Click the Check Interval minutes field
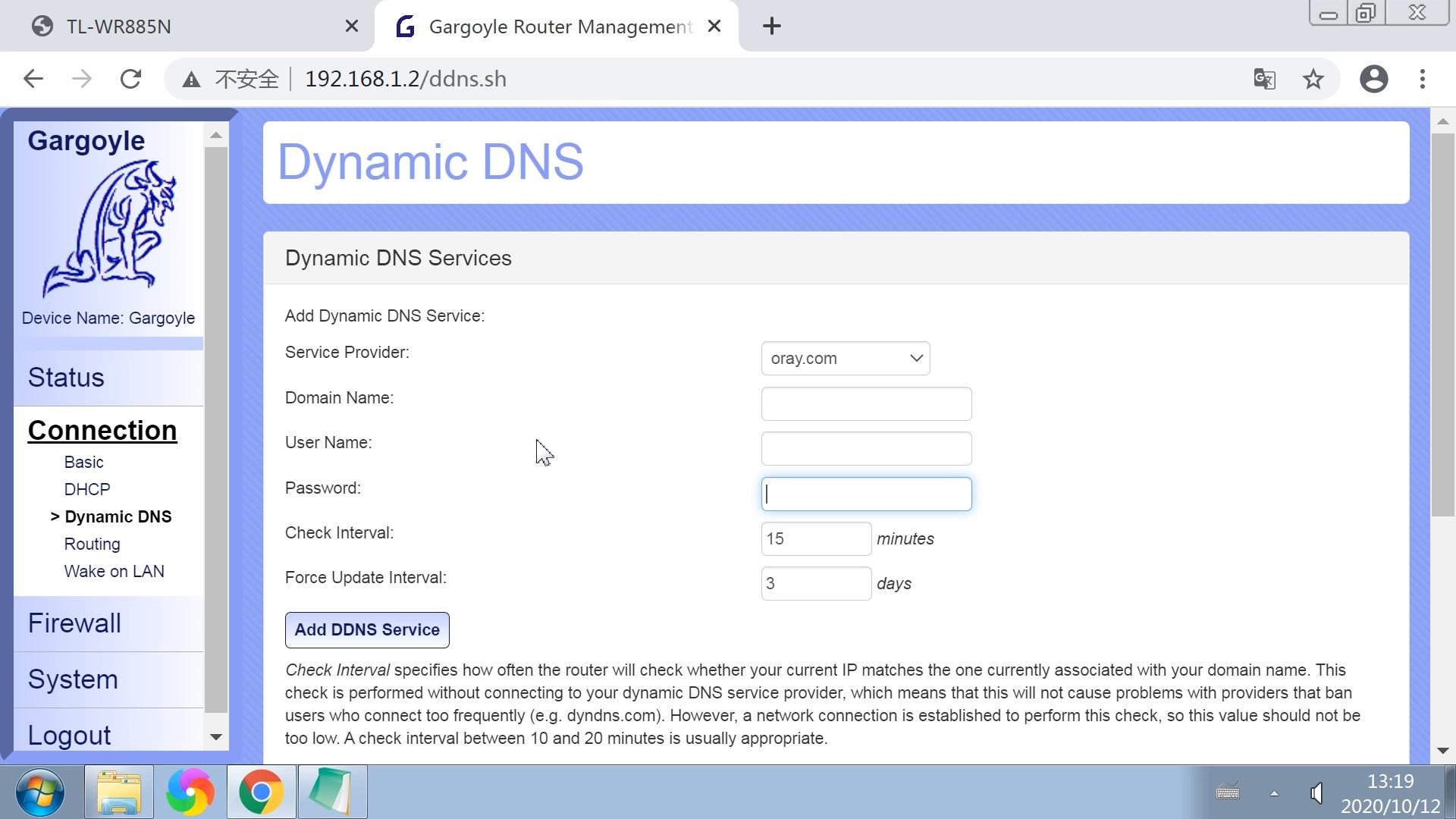 click(x=815, y=538)
